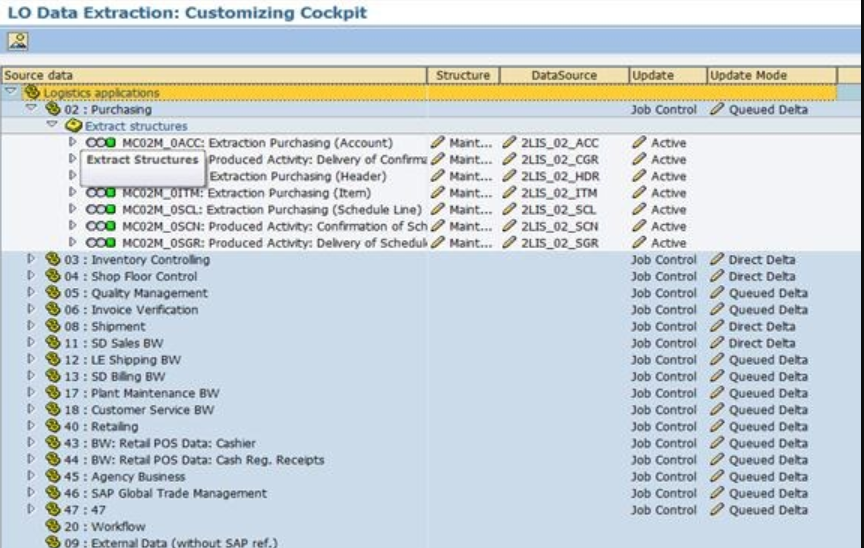The height and width of the screenshot is (548, 864).
Task: Open Job Control for 47 : 47
Action: pos(663,510)
